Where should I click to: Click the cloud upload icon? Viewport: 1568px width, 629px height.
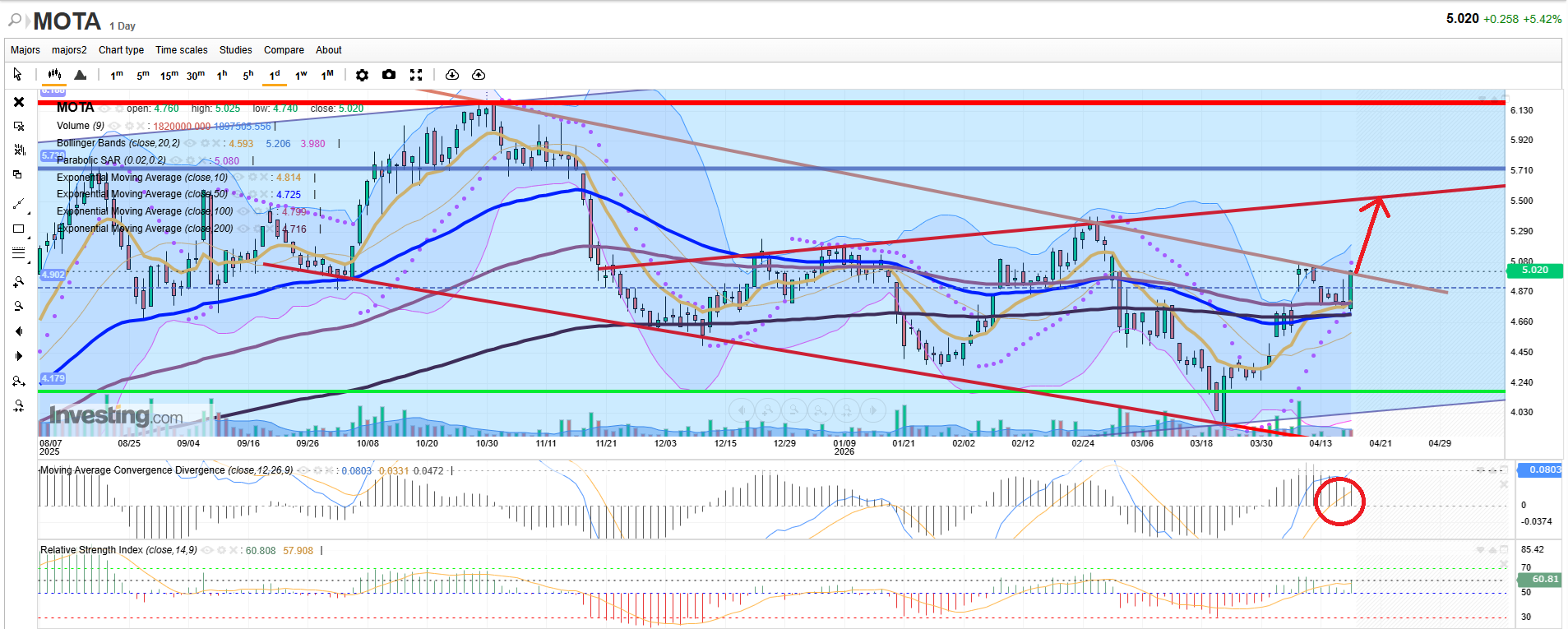(479, 75)
